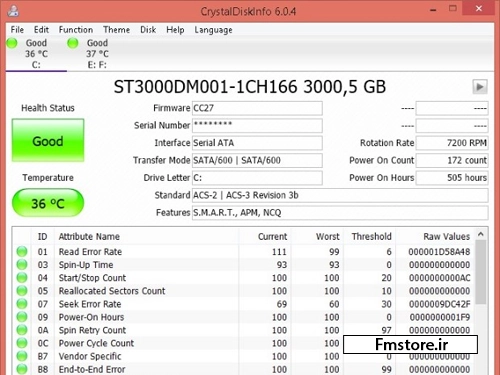
Task: Click the 'End-to-End Error' attribute name
Action: (x=92, y=369)
